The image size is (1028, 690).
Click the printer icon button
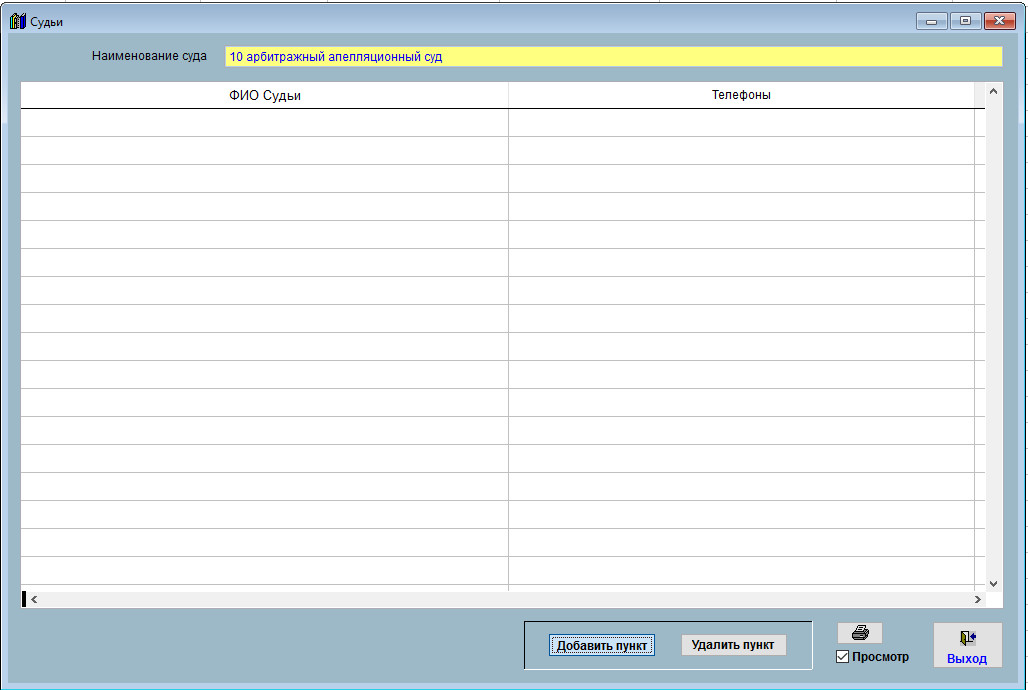pos(860,633)
